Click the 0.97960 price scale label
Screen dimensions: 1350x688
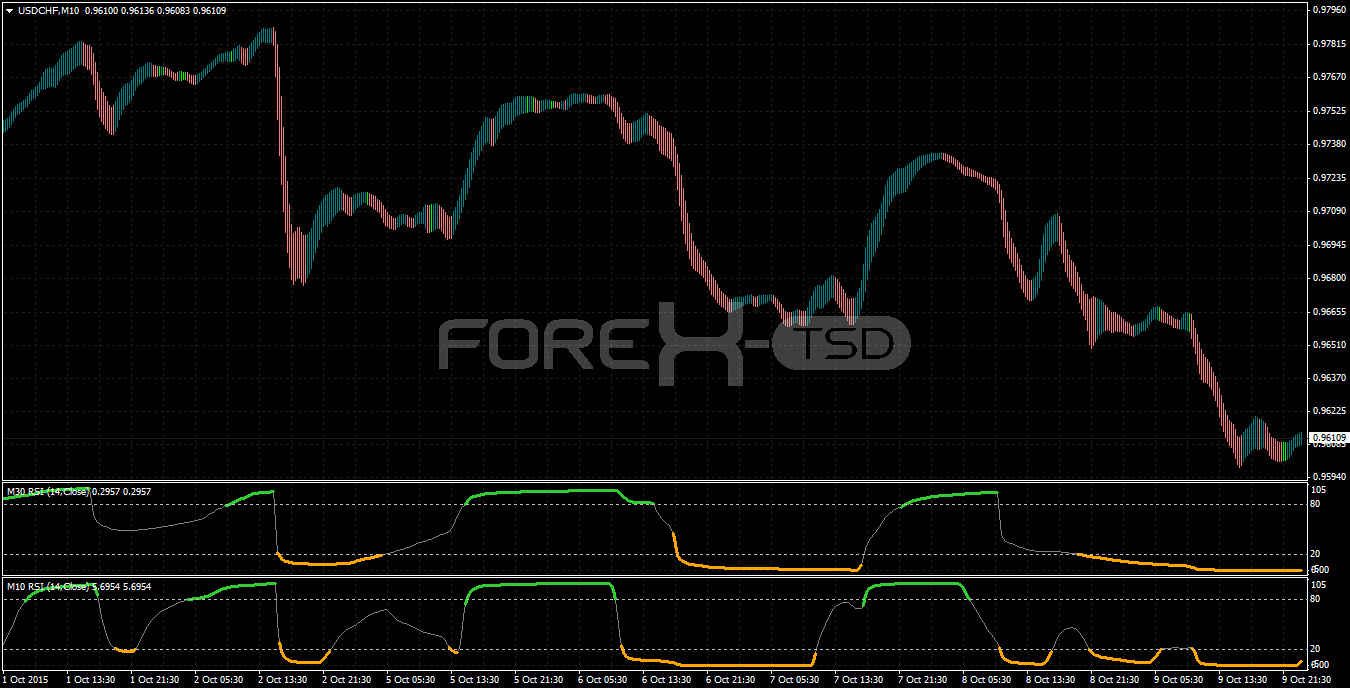[x=1328, y=10]
